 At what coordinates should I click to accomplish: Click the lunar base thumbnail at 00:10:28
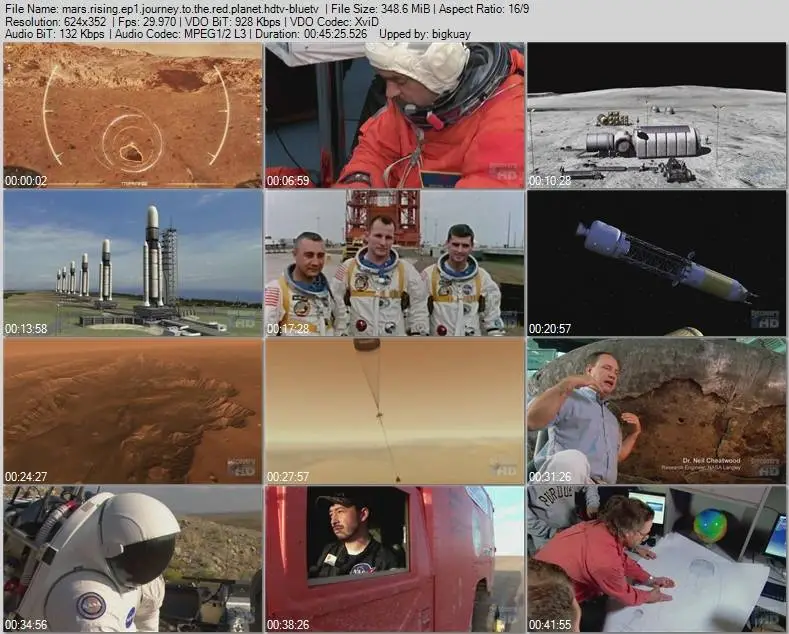click(657, 115)
